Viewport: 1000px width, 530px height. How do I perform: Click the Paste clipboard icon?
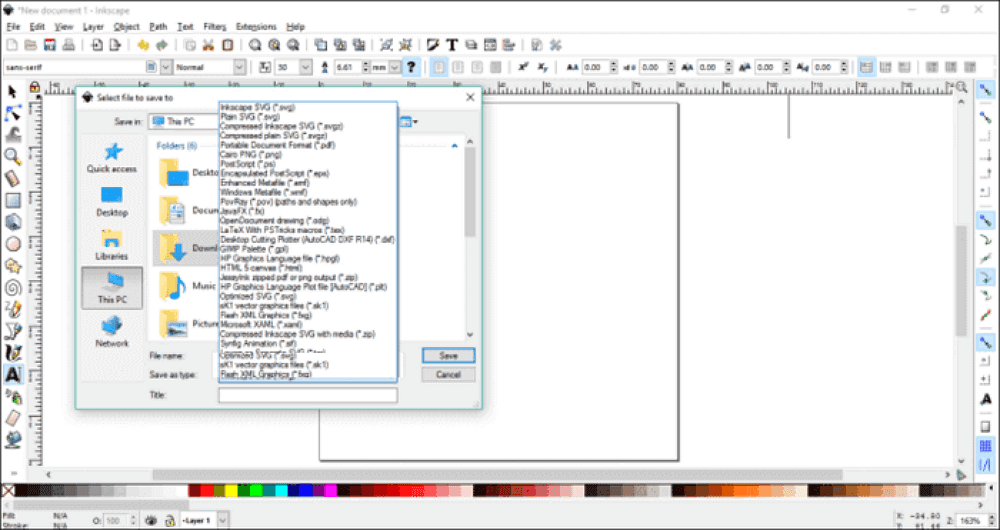tap(227, 45)
